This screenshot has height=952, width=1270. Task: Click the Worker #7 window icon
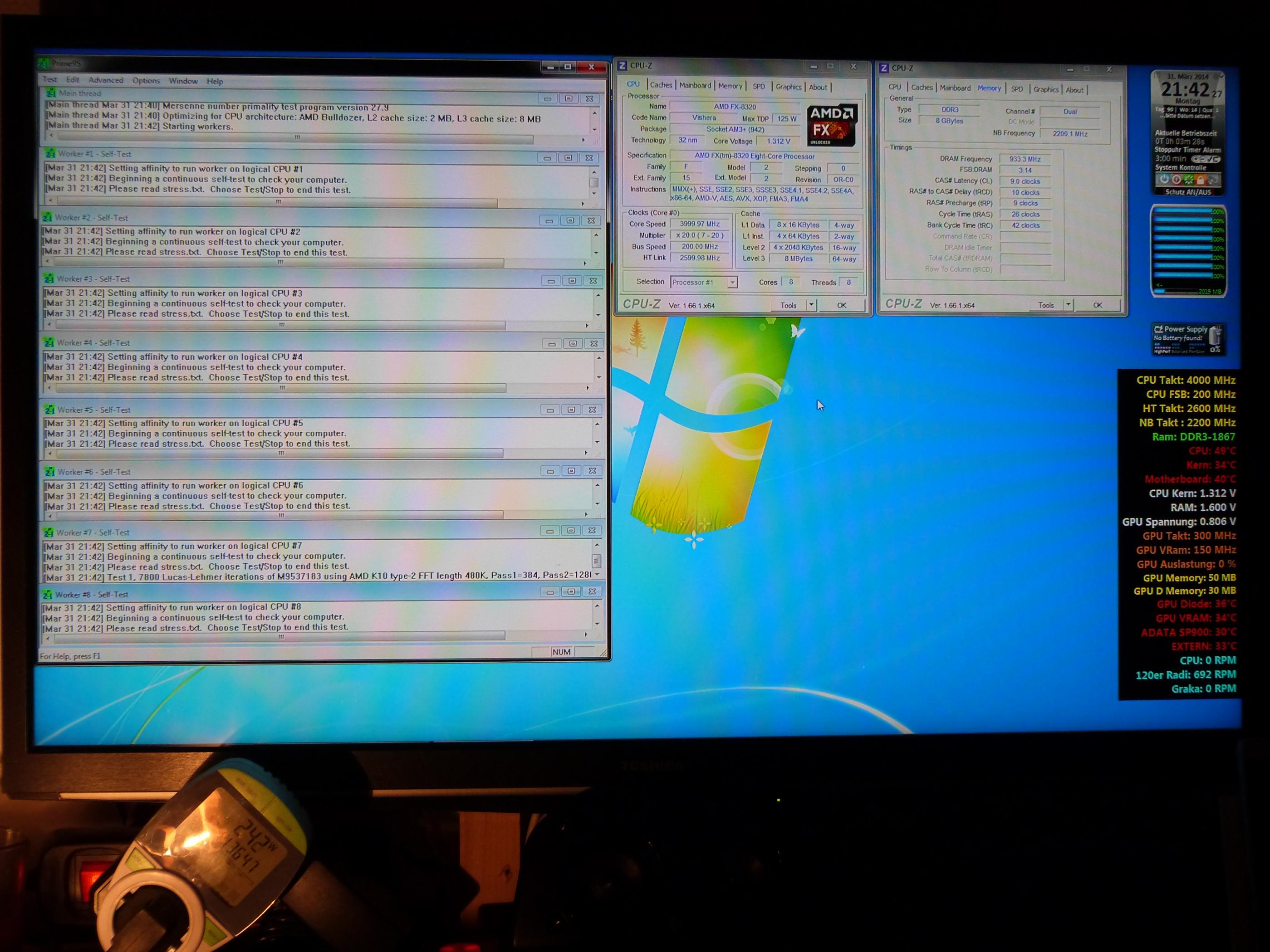click(x=49, y=532)
